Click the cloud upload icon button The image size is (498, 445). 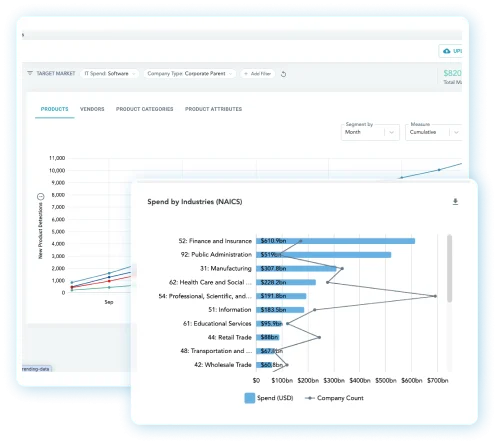point(447,51)
